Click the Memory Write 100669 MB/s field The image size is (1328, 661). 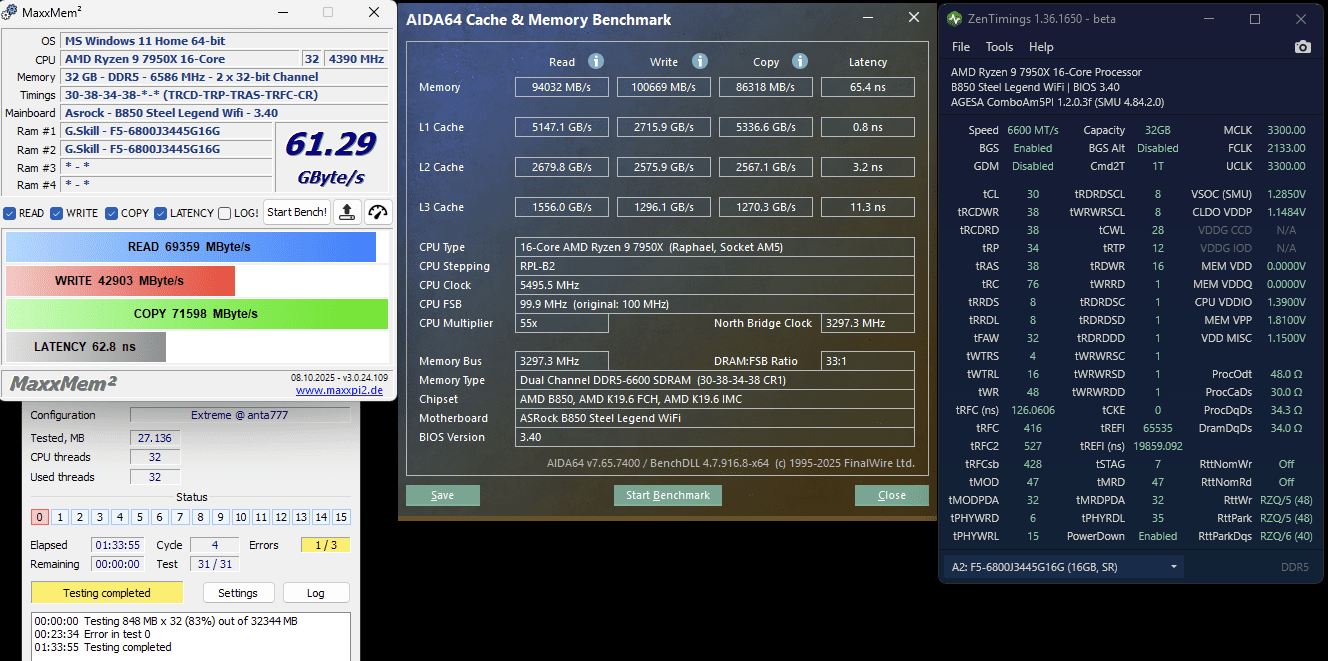point(663,87)
